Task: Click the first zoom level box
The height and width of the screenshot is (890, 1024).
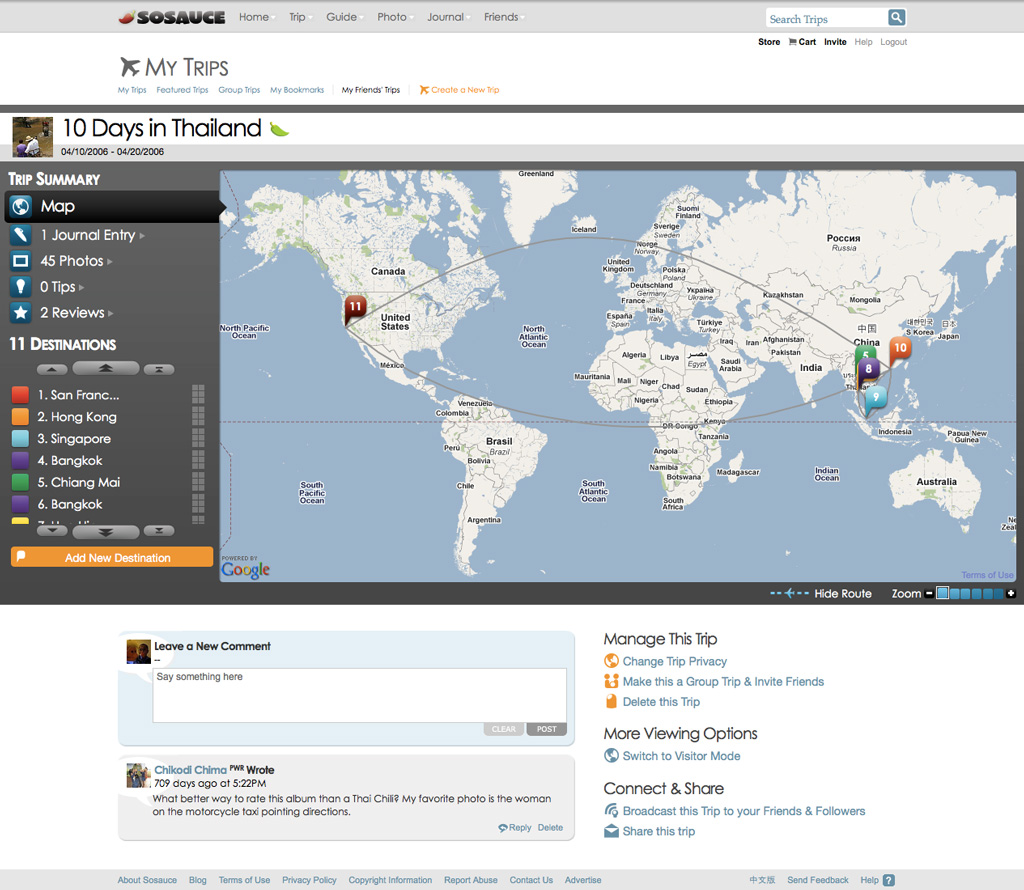Action: pos(942,594)
